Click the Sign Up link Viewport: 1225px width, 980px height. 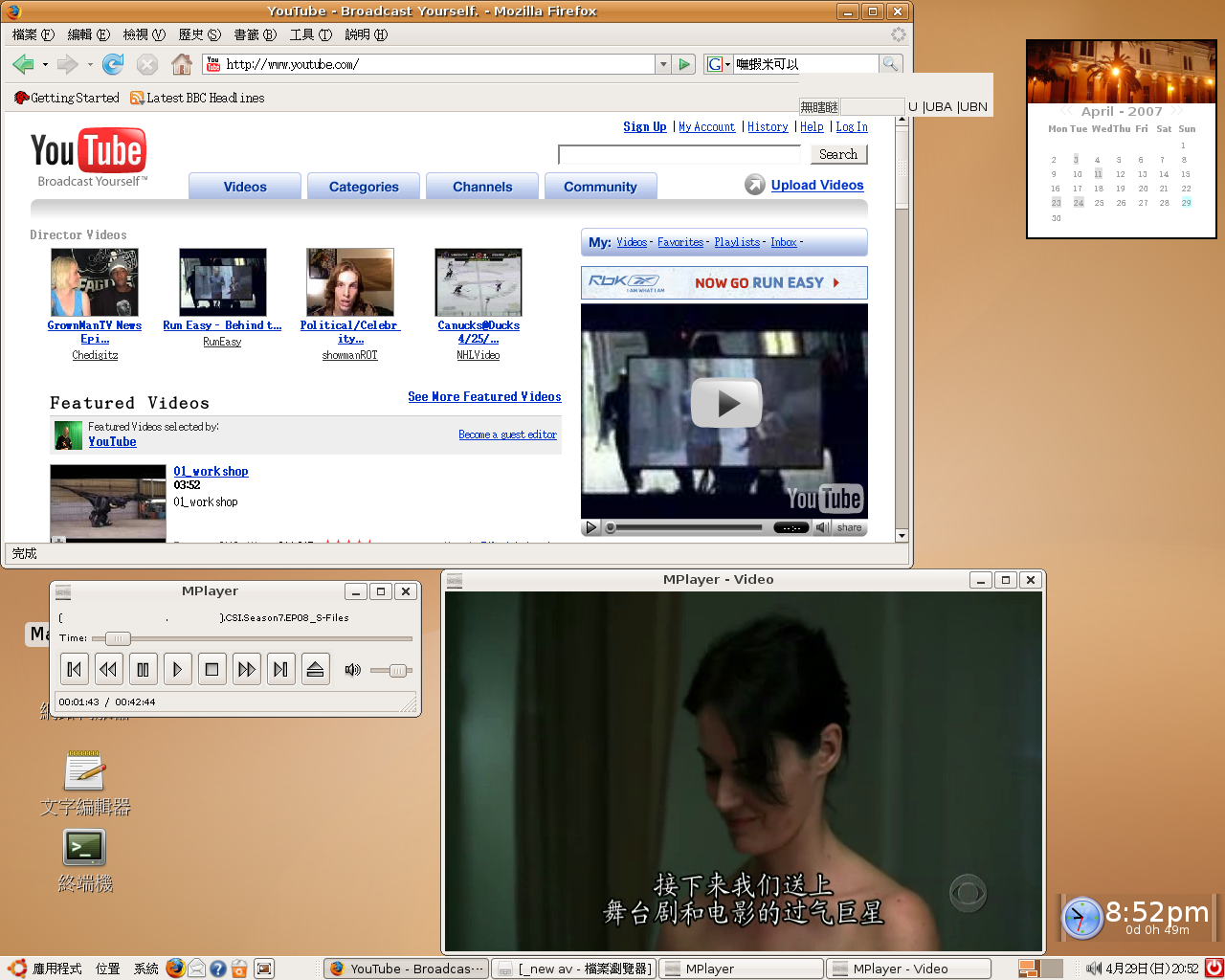coord(645,126)
